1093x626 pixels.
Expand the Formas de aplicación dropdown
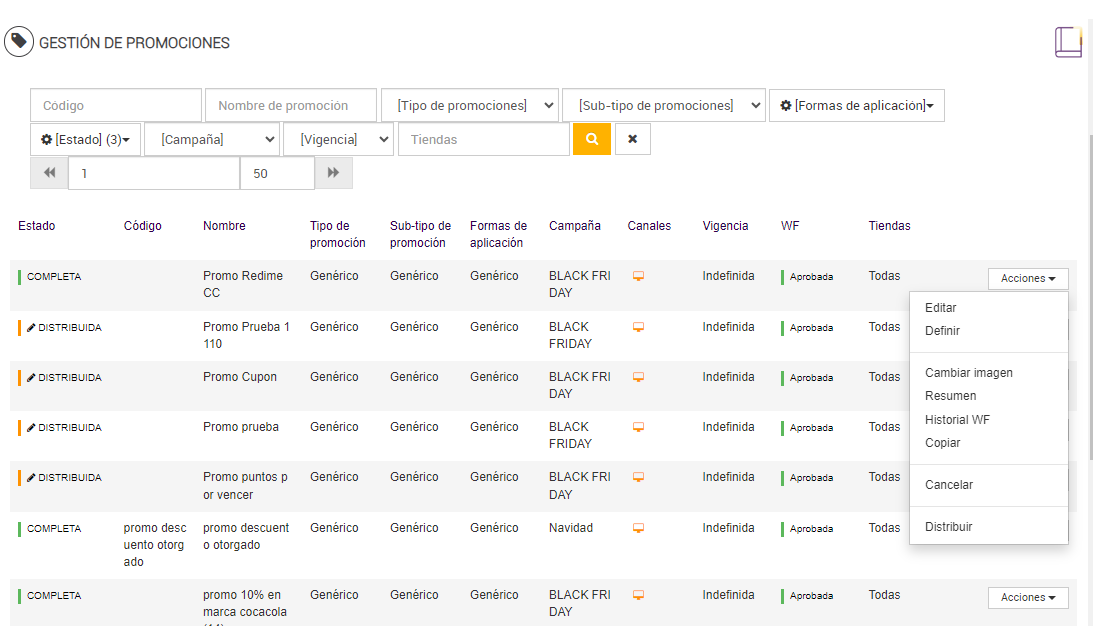coord(856,105)
